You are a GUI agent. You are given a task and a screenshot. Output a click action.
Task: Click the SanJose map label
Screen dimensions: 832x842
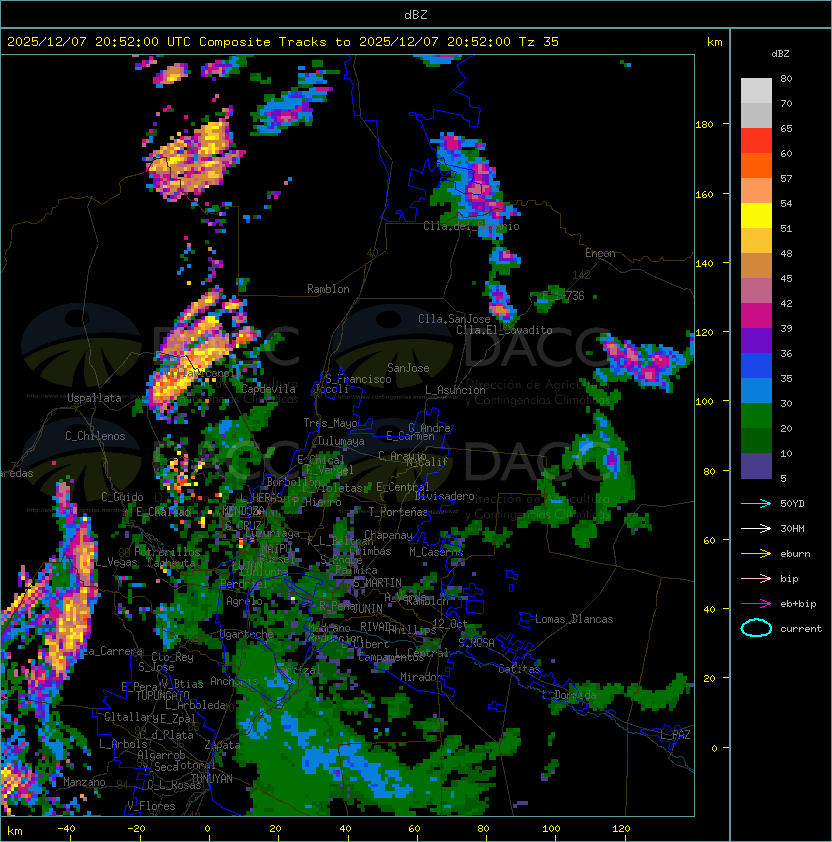click(x=408, y=368)
